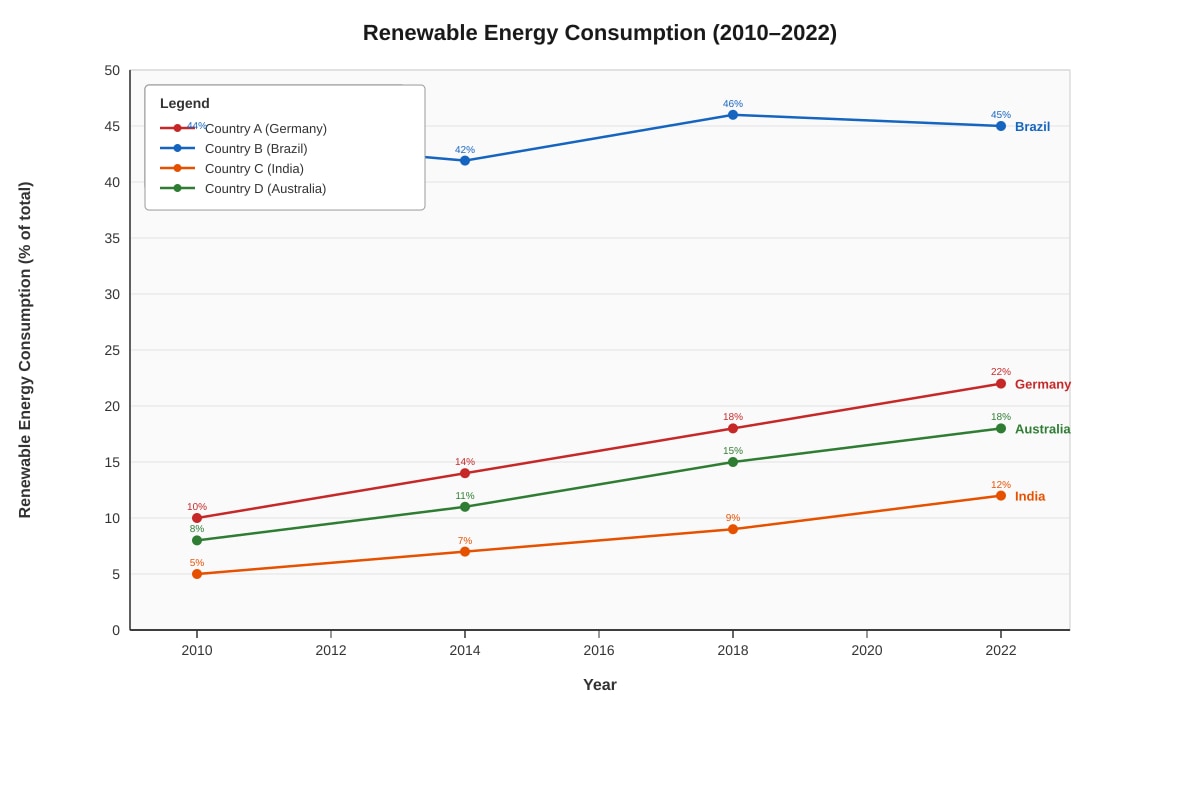Click the y-axis tick label 0
Screen dimensions: 1200x800
(116, 630)
